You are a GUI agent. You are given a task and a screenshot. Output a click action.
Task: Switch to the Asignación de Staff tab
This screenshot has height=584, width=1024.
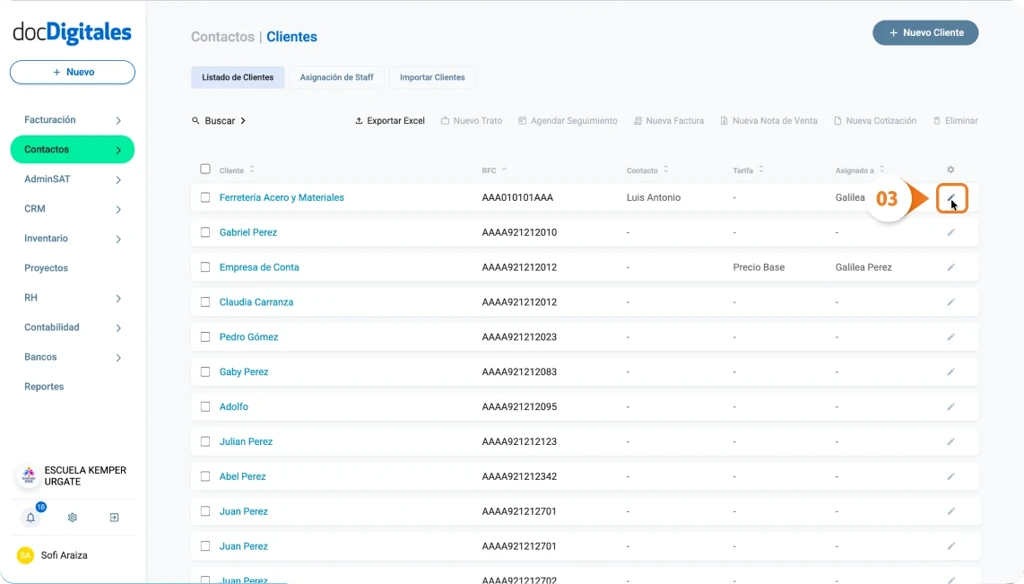pyautogui.click(x=338, y=77)
